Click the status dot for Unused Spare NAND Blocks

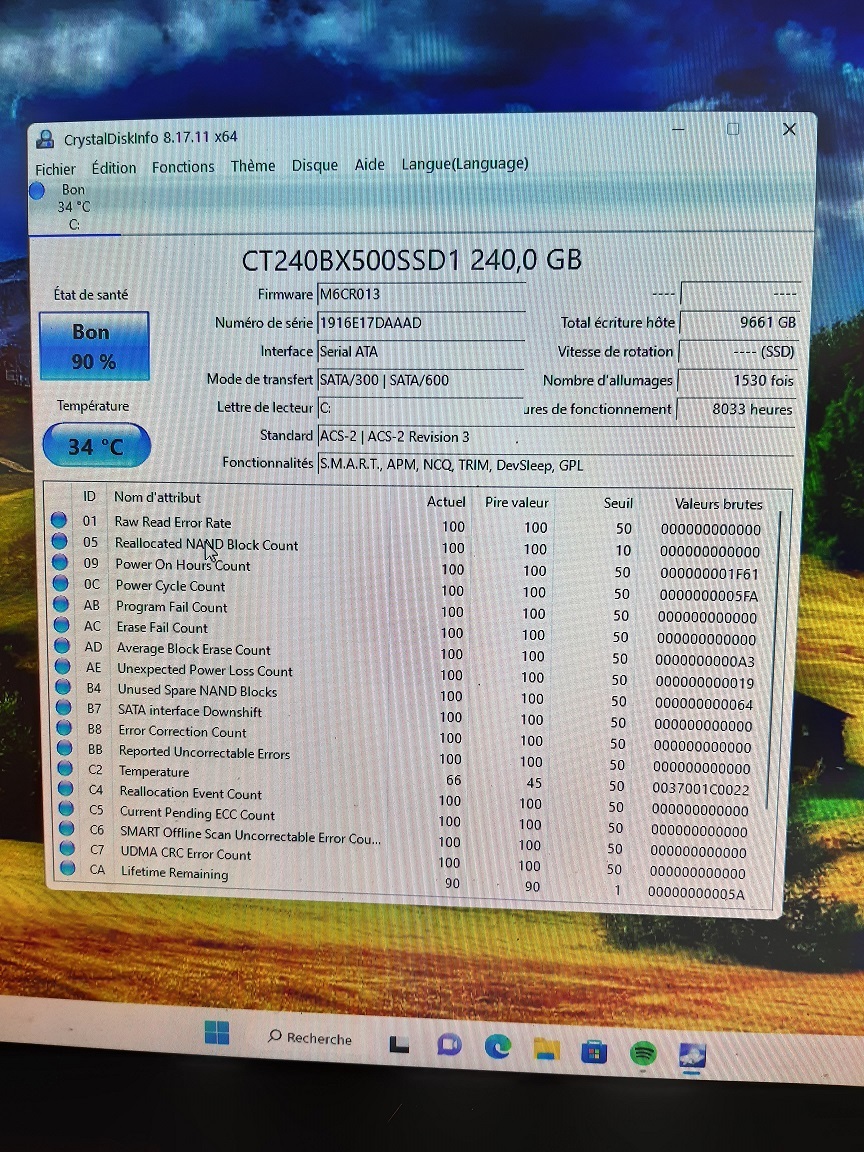[63, 687]
